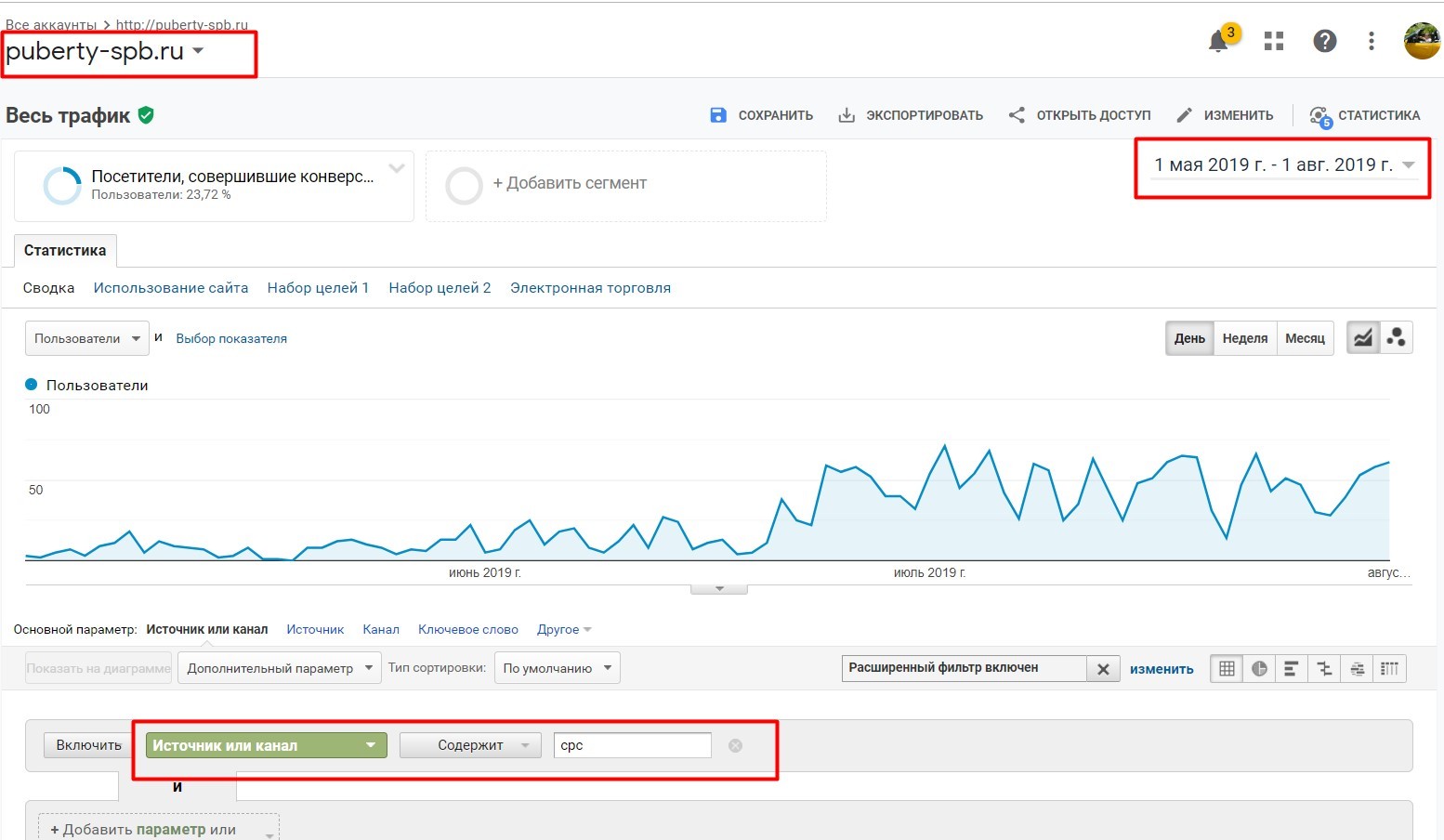Select the performance bar view icon
This screenshot has height=840, width=1444.
(x=1292, y=669)
